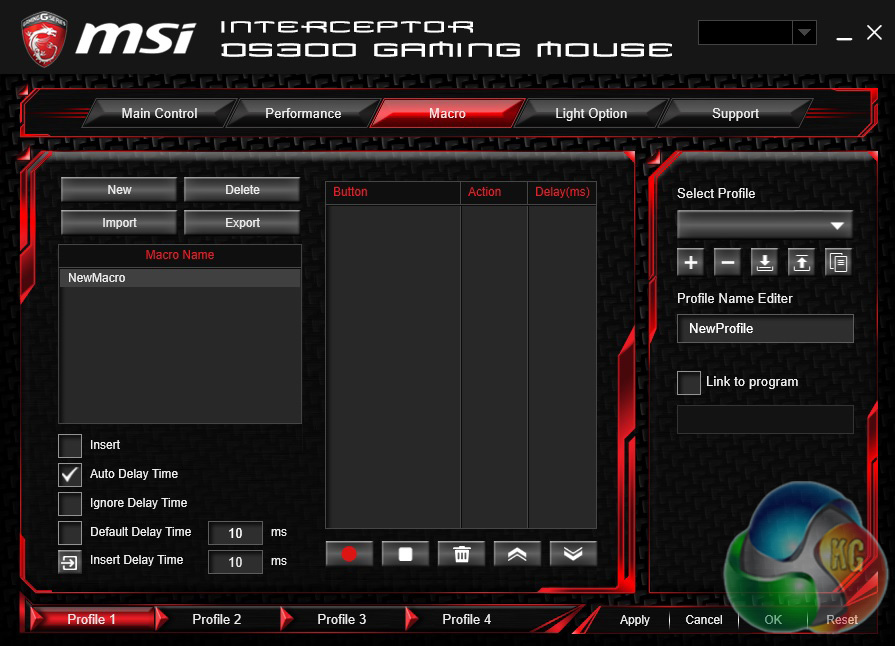Select the Macro tab
The width and height of the screenshot is (895, 646).
click(448, 113)
